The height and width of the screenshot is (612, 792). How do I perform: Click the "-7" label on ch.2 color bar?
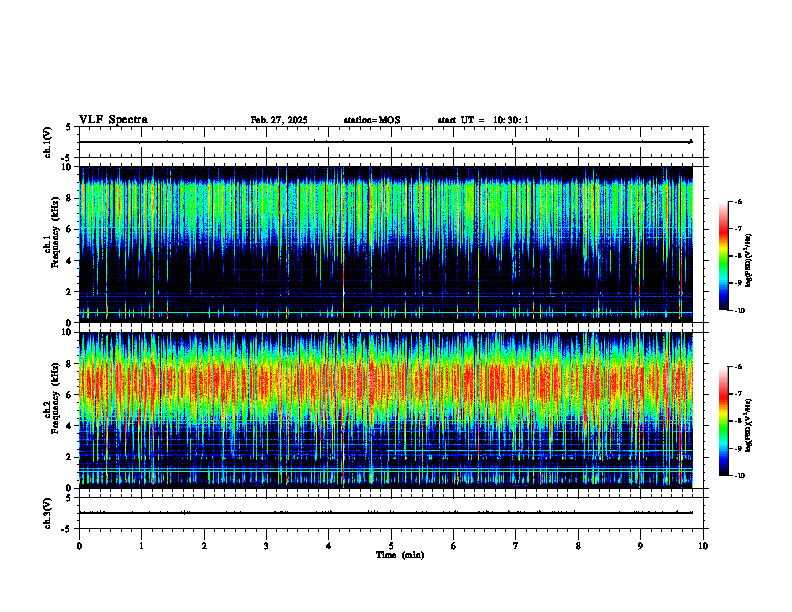[738, 394]
